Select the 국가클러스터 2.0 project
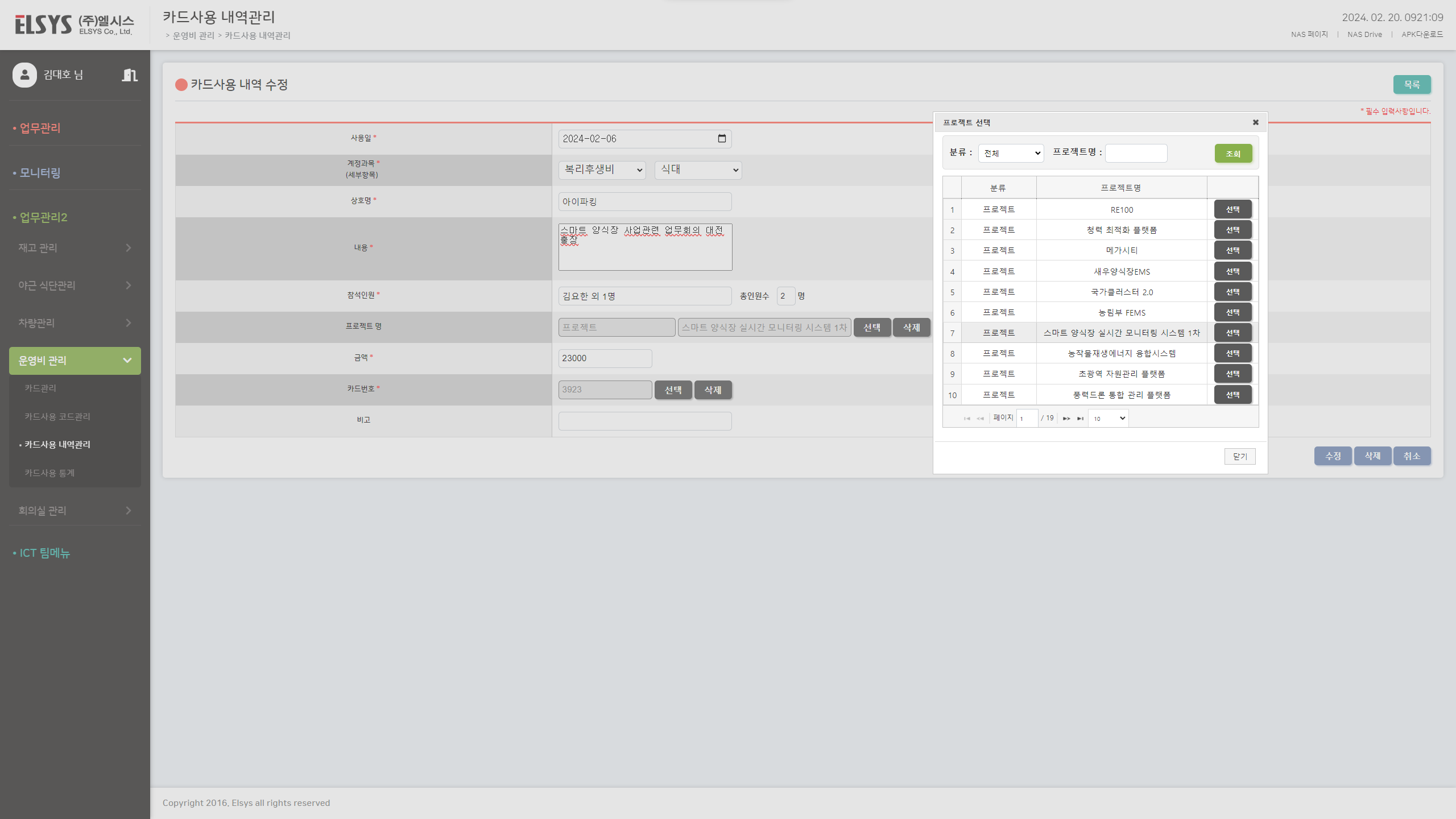The image size is (1456, 819). pos(1232,292)
